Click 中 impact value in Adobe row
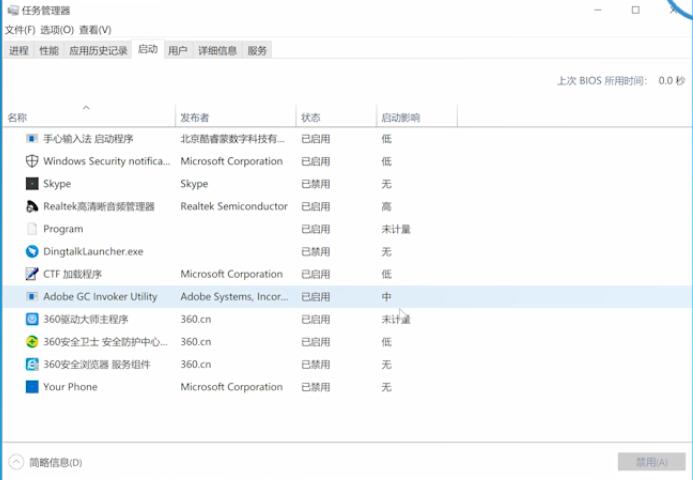 (386, 297)
